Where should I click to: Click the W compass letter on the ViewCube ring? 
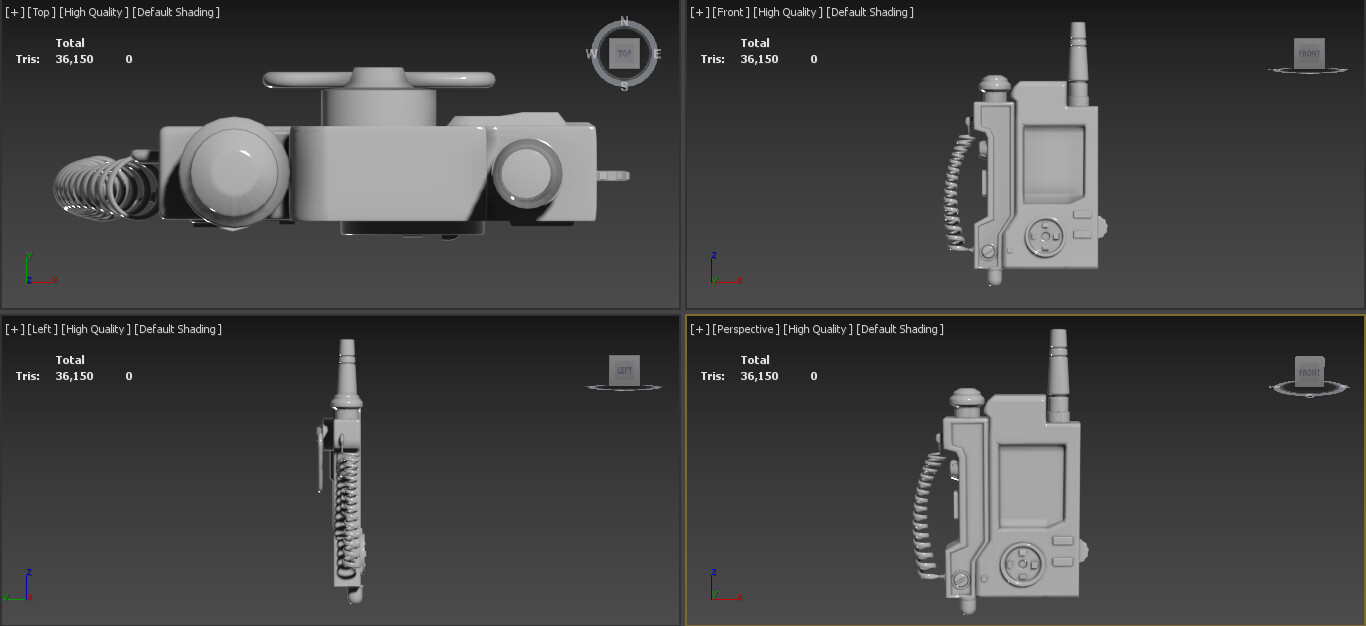pos(592,54)
